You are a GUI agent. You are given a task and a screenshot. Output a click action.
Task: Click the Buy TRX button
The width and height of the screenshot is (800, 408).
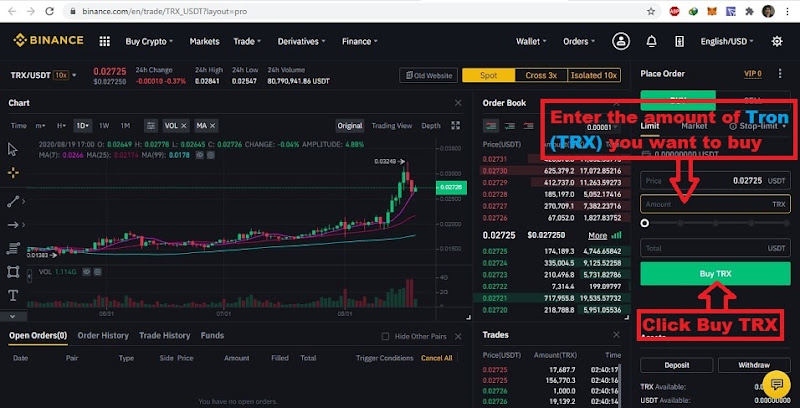(715, 274)
